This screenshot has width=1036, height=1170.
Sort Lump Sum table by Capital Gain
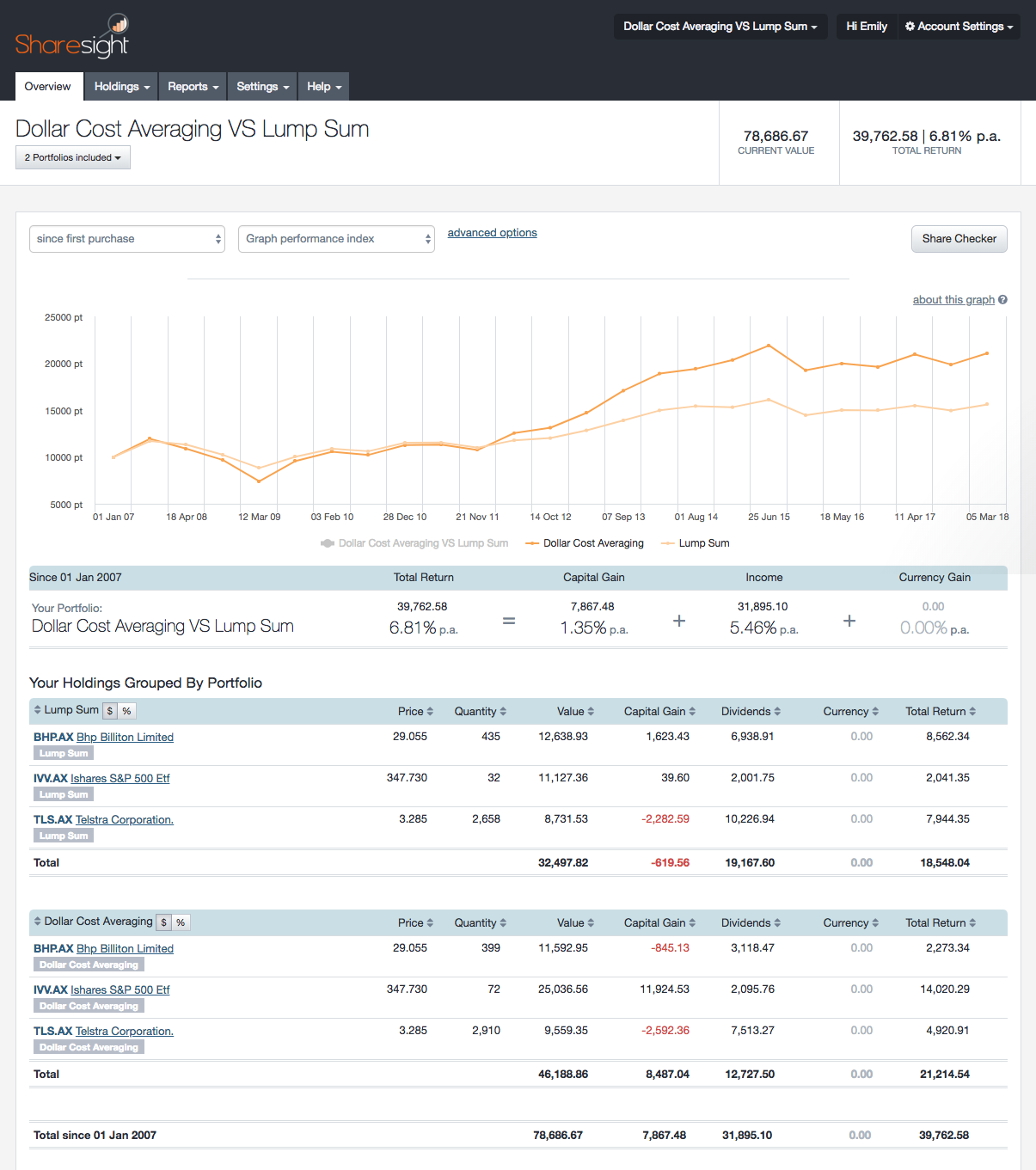[x=659, y=711]
